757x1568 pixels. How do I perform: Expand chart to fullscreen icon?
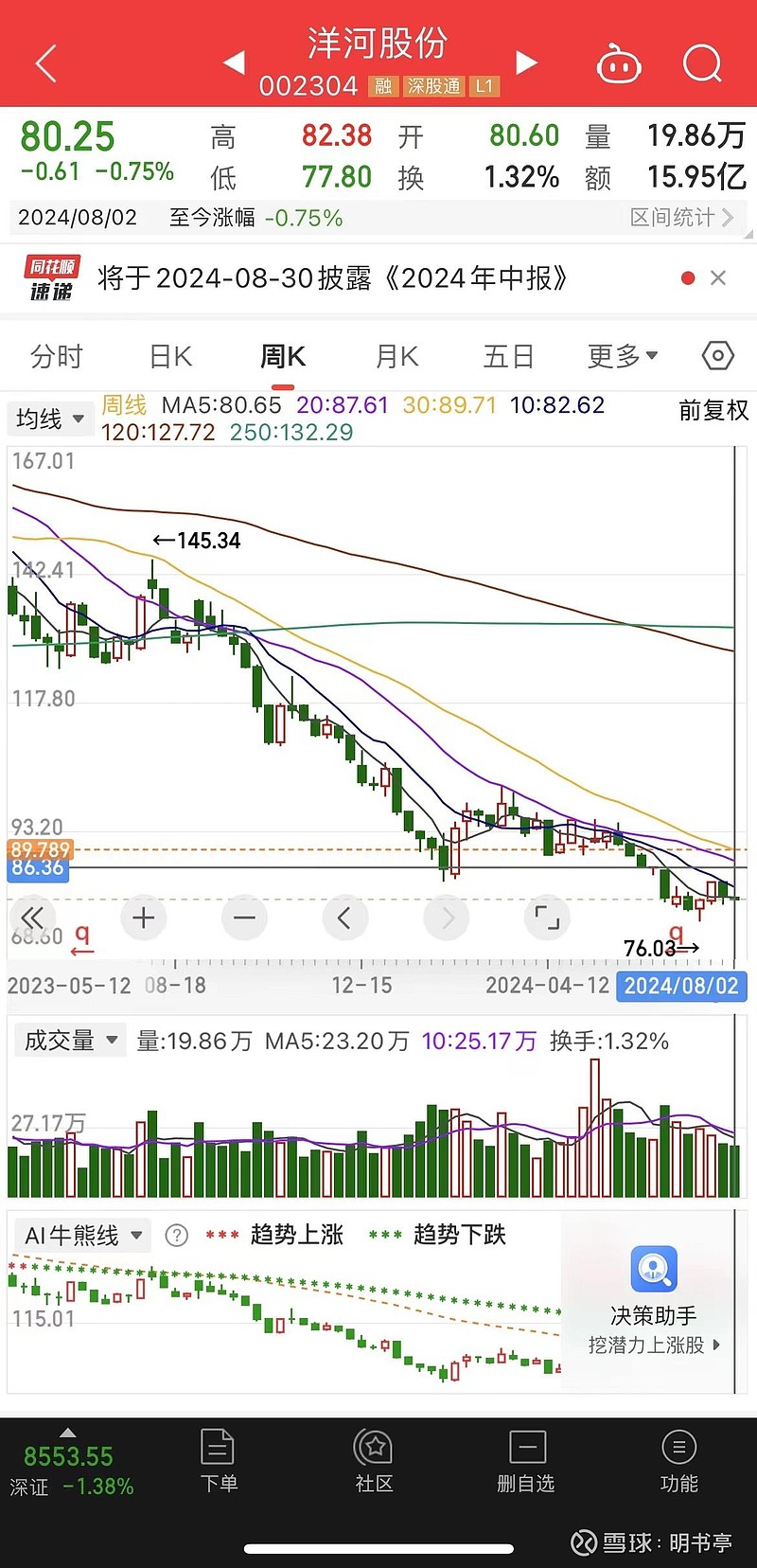547,918
